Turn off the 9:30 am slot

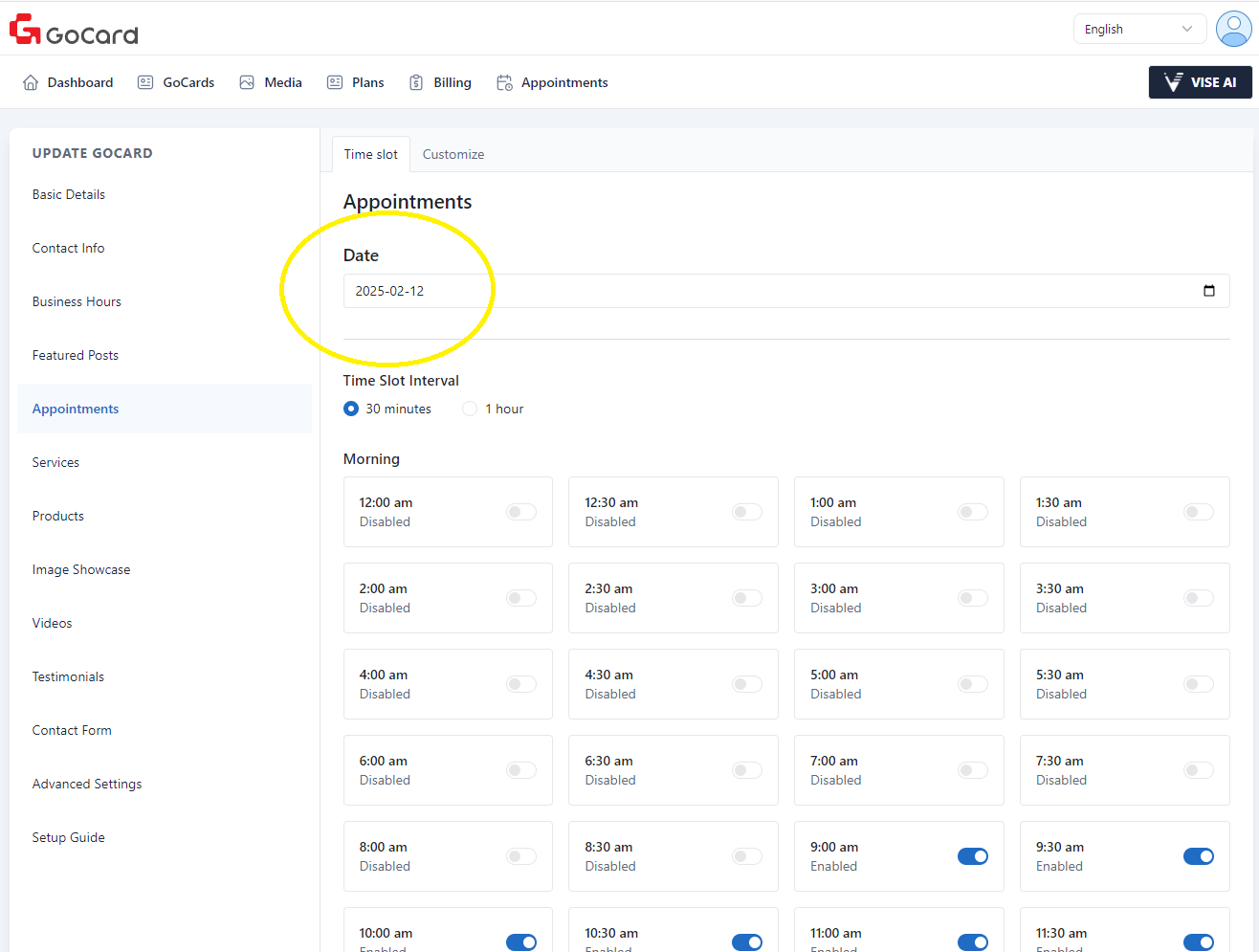click(x=1198, y=856)
